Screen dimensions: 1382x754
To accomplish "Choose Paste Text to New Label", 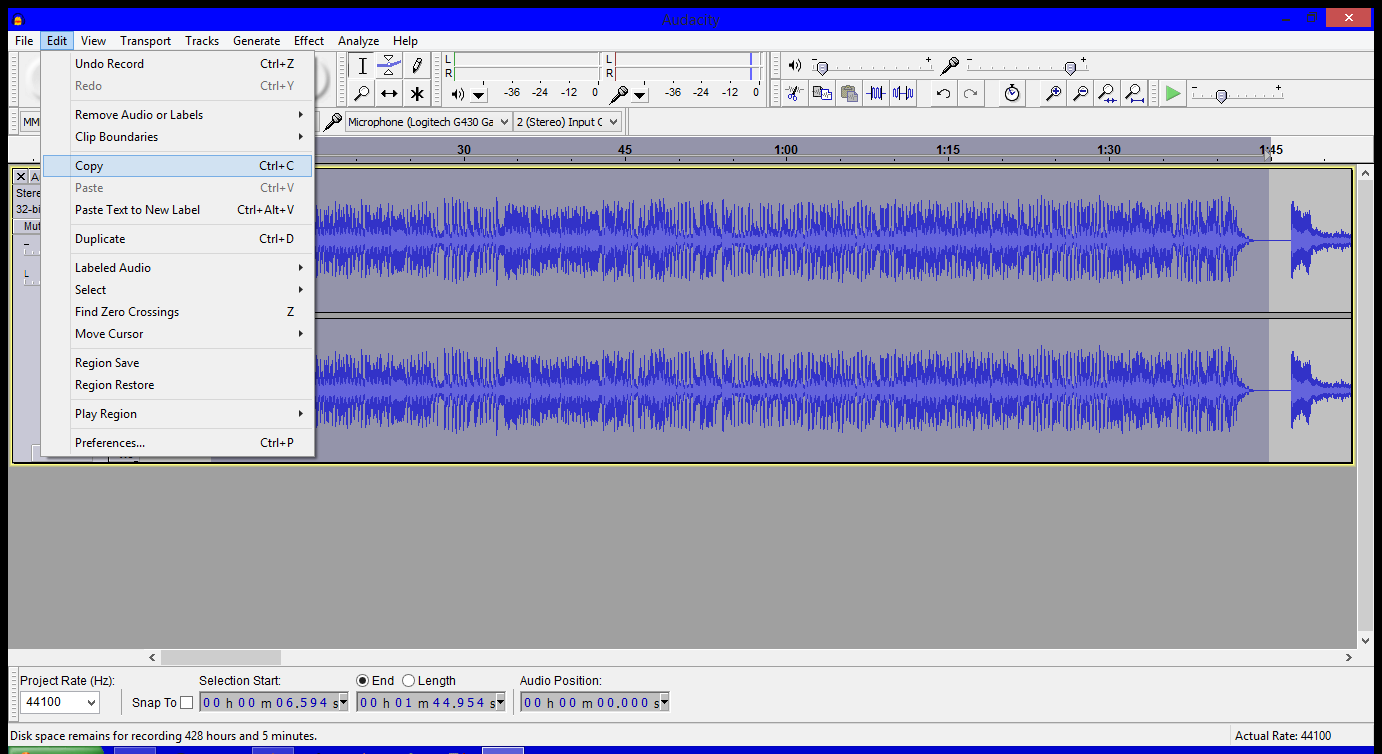I will pos(178,210).
